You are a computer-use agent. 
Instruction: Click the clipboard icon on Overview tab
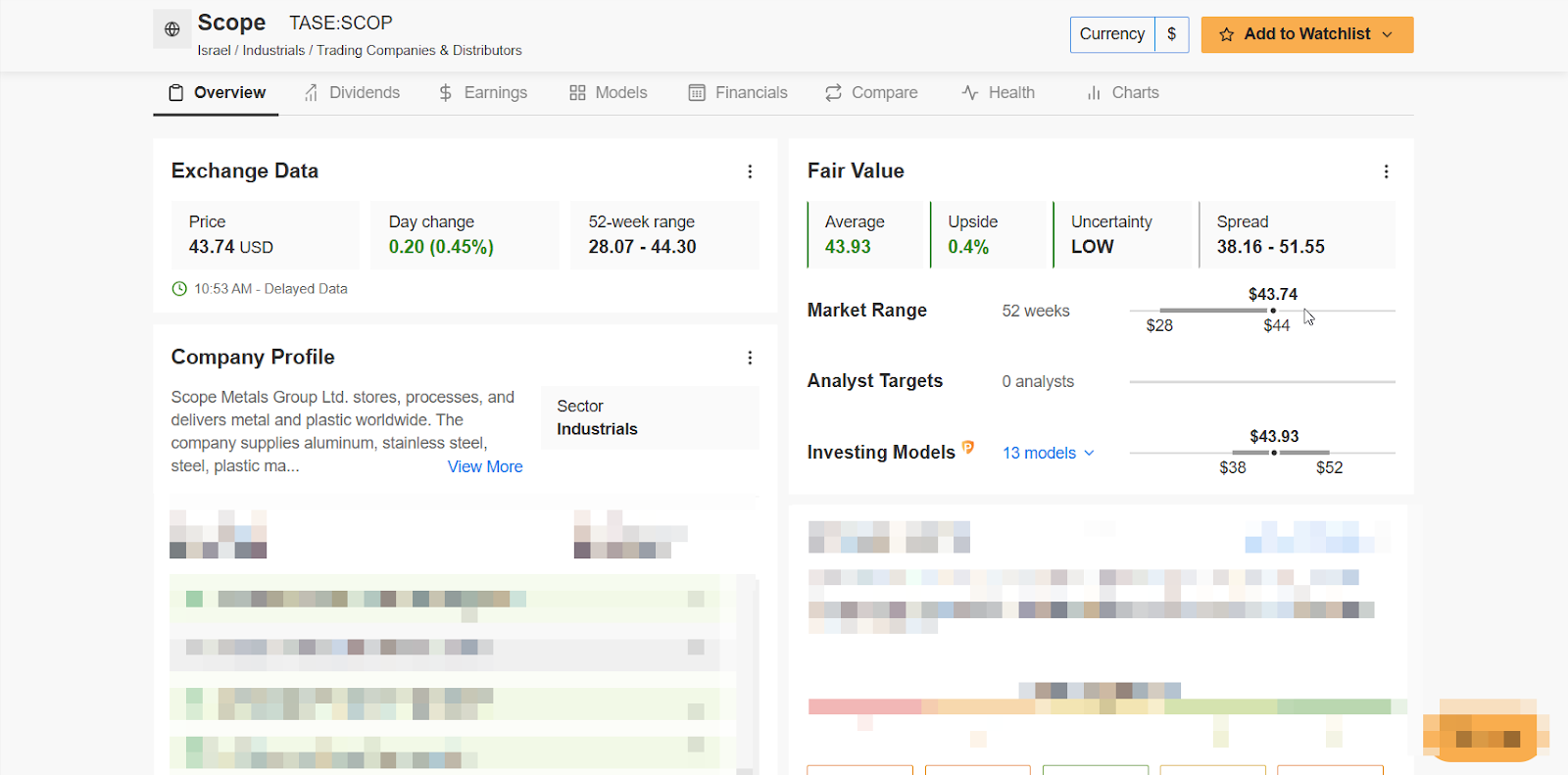(176, 93)
